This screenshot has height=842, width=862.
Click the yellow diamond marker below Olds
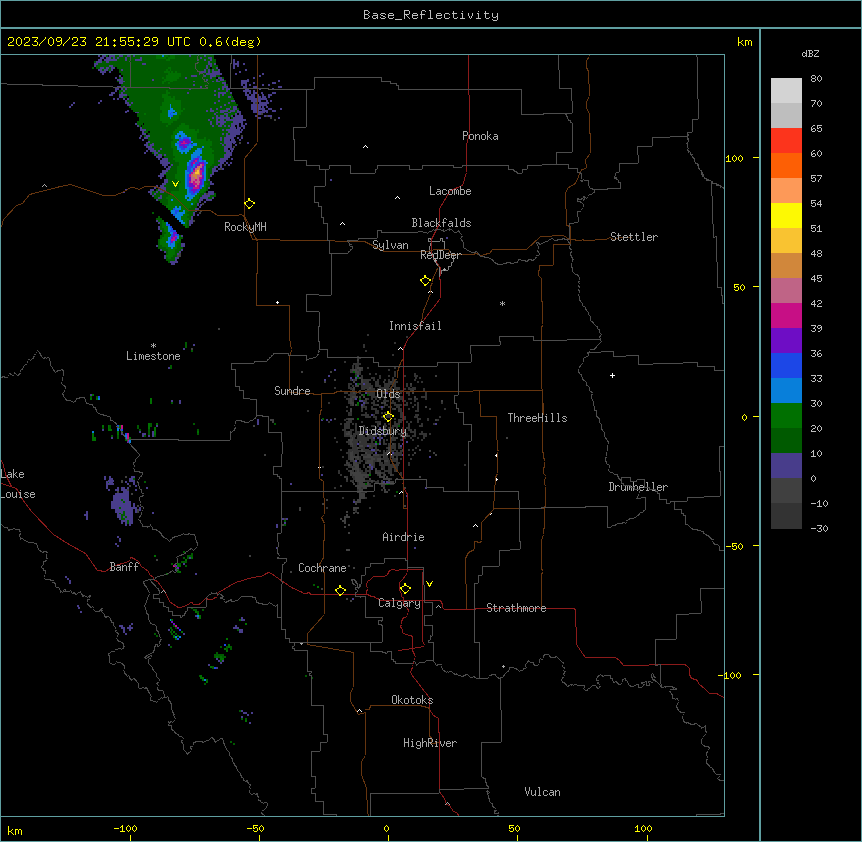(x=388, y=416)
